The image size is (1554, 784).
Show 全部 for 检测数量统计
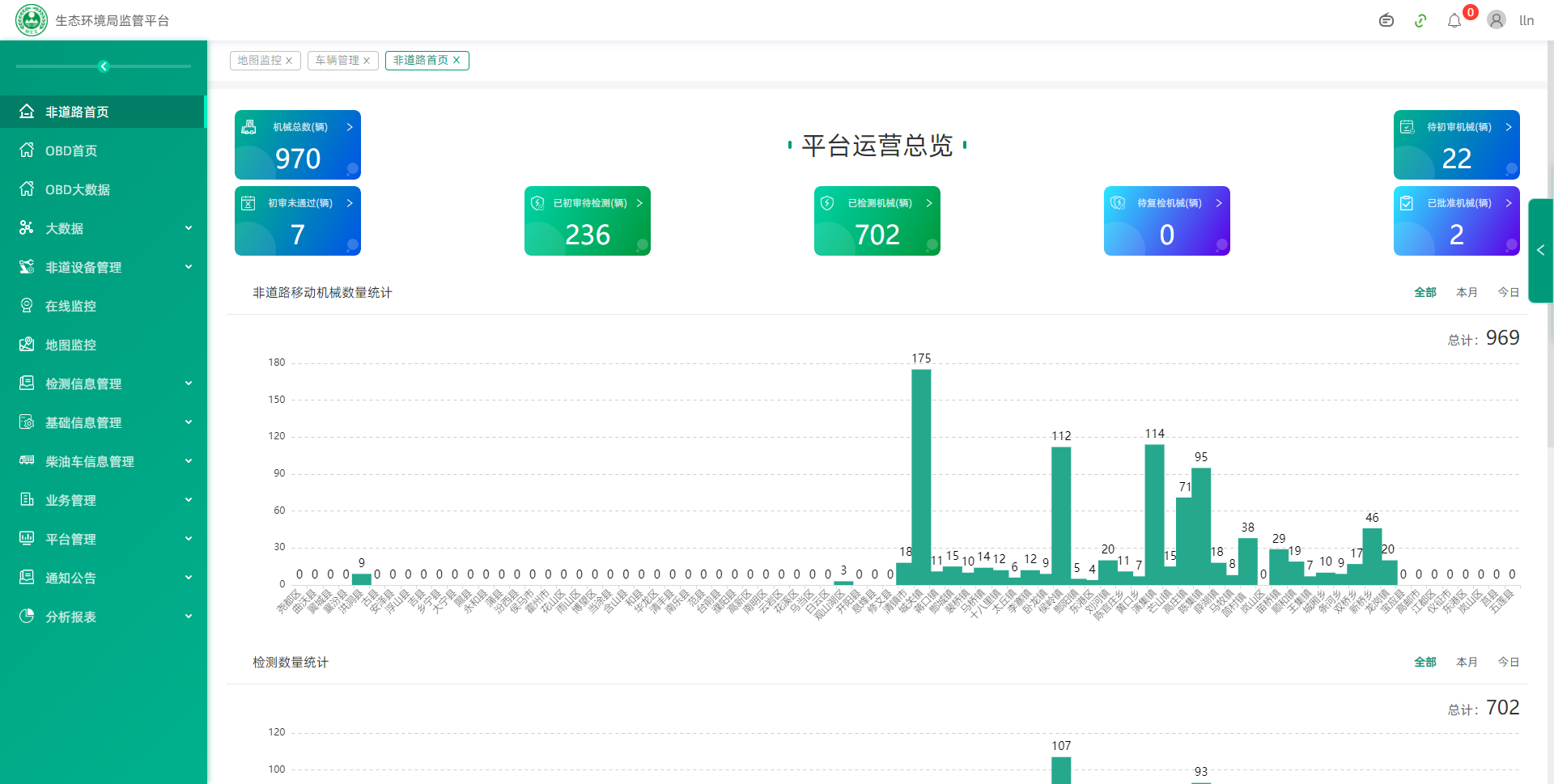coord(1425,663)
